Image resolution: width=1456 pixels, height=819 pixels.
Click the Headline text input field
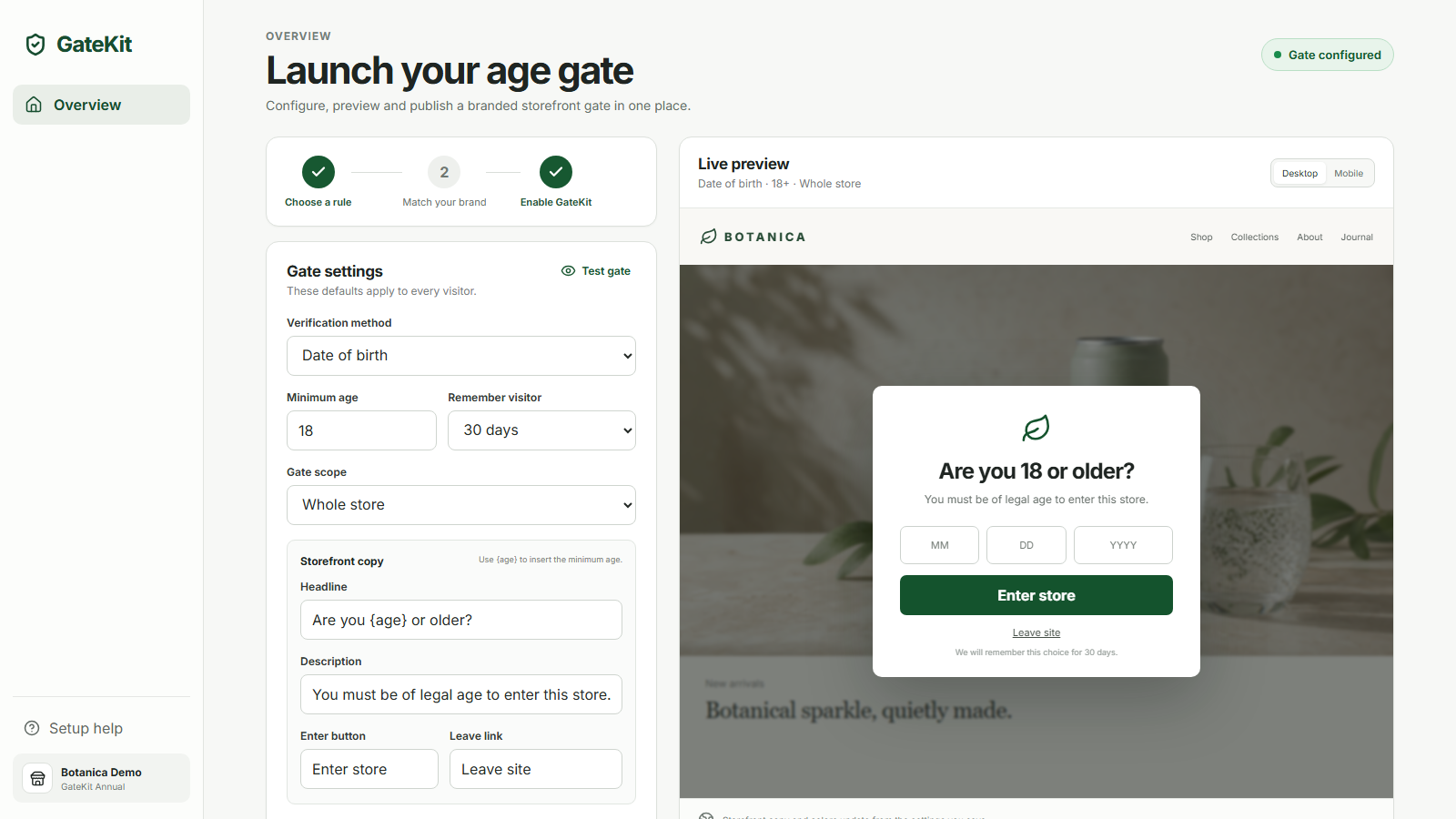coord(461,620)
